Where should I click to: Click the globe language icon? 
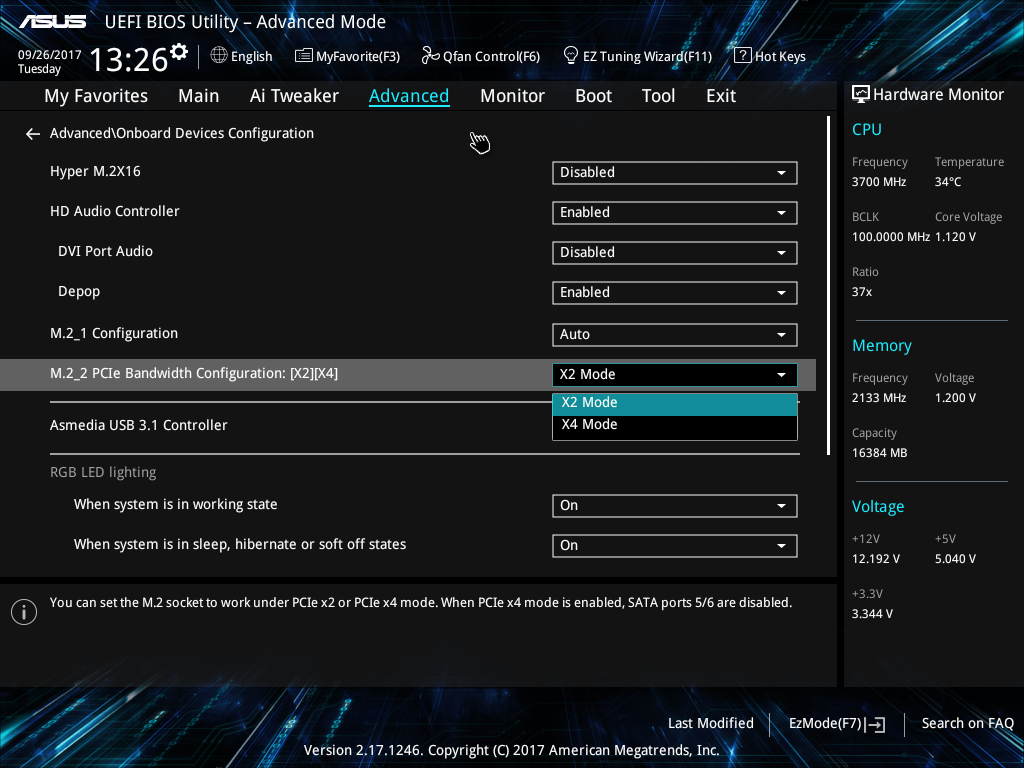click(219, 56)
